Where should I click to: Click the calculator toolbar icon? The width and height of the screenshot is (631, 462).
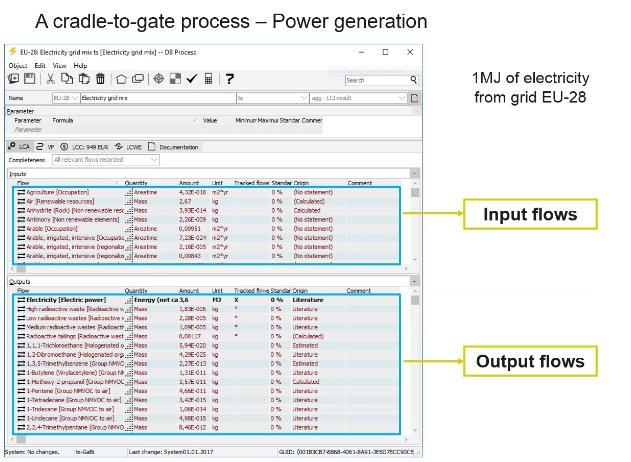(x=208, y=78)
